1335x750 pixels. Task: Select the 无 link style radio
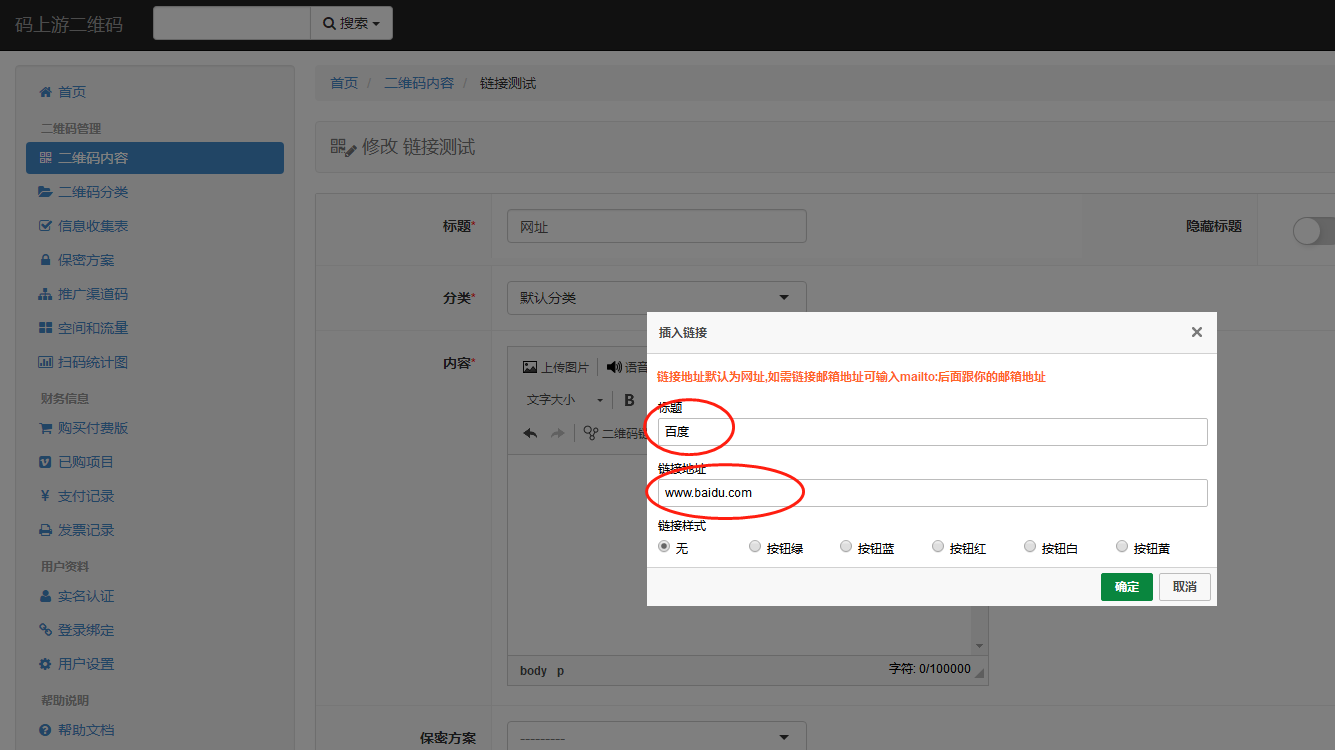tap(663, 547)
